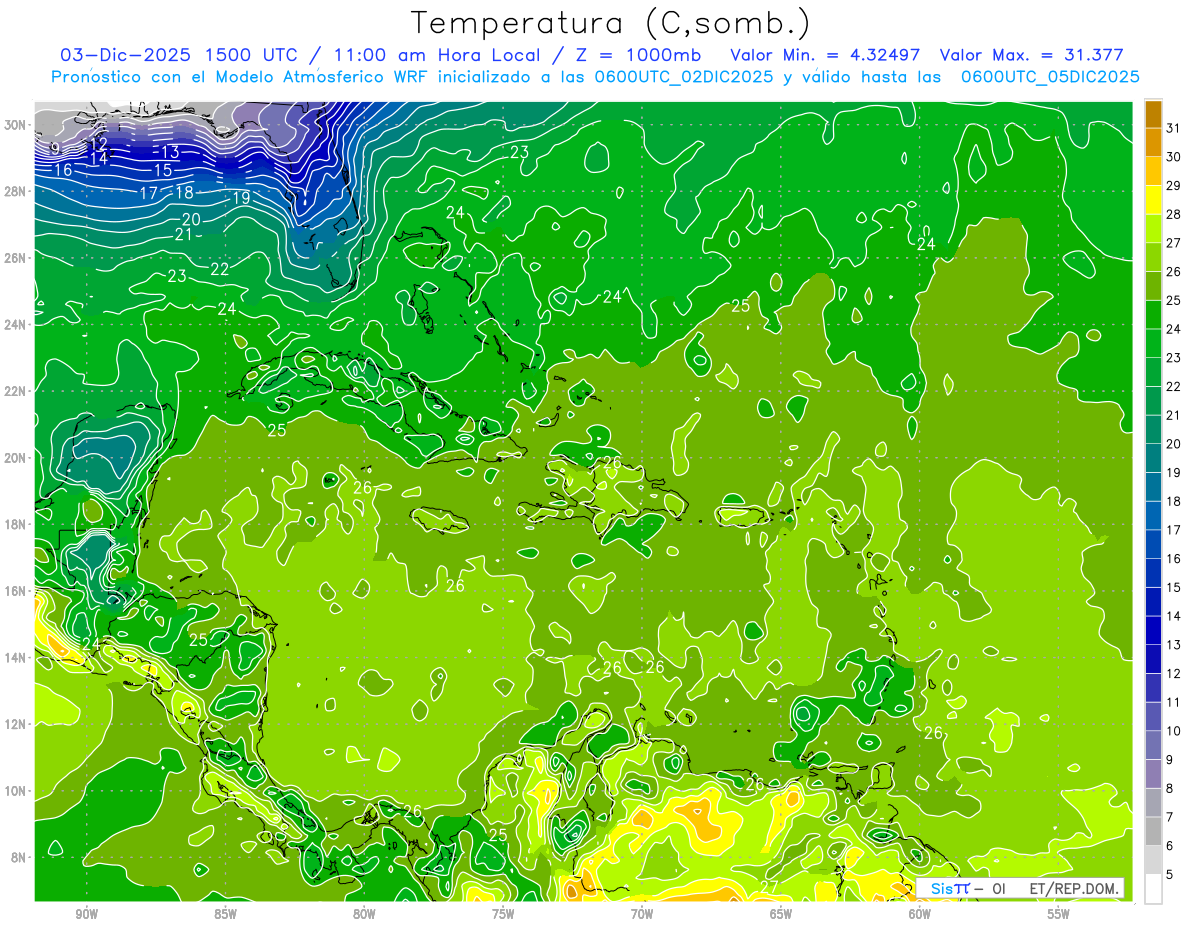Click the contour label '17' on the map
Viewport: 1200px width, 927px height.
click(149, 193)
